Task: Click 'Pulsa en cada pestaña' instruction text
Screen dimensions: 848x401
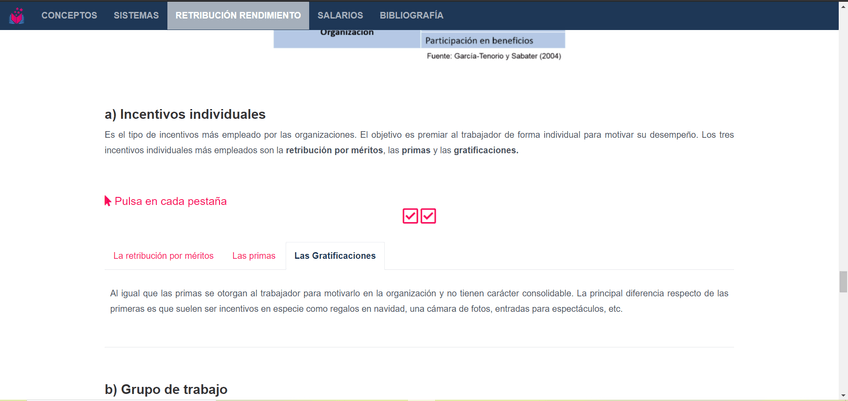Action: point(170,201)
